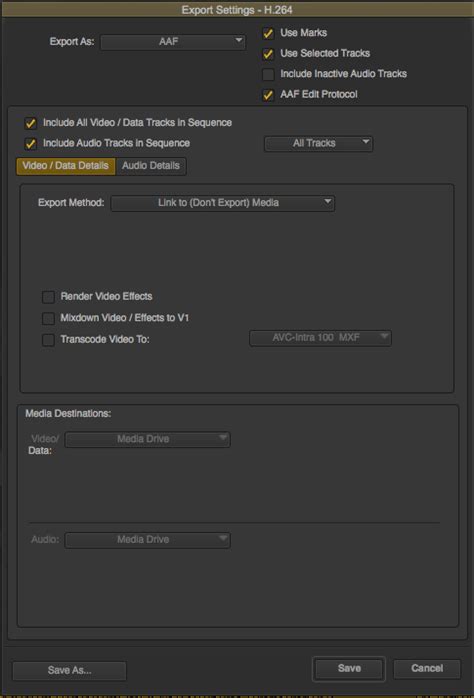
Task: Click the Media Destinations label
Action: tap(68, 414)
